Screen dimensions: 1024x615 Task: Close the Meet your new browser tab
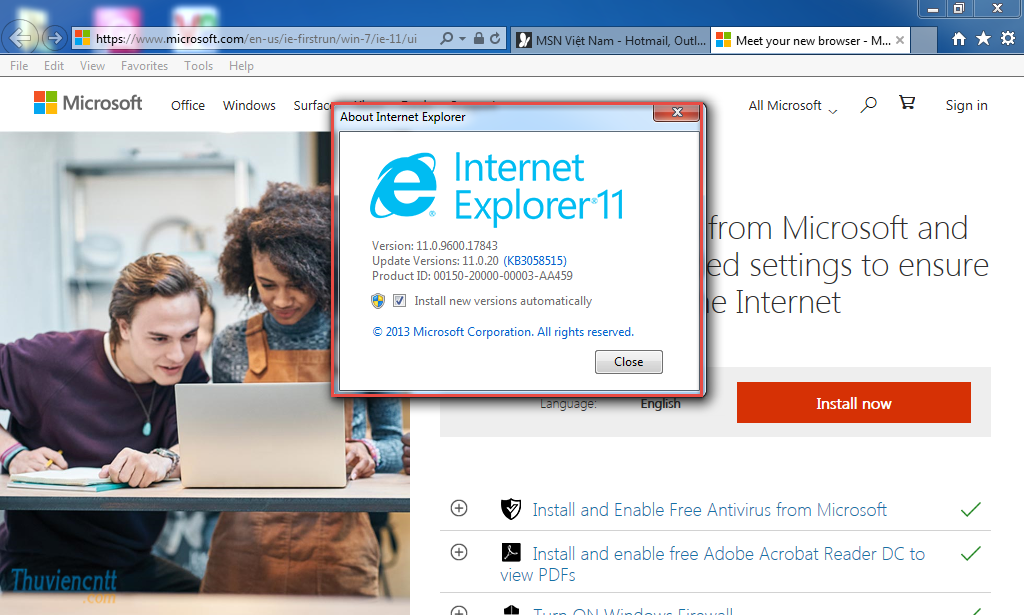[x=900, y=40]
